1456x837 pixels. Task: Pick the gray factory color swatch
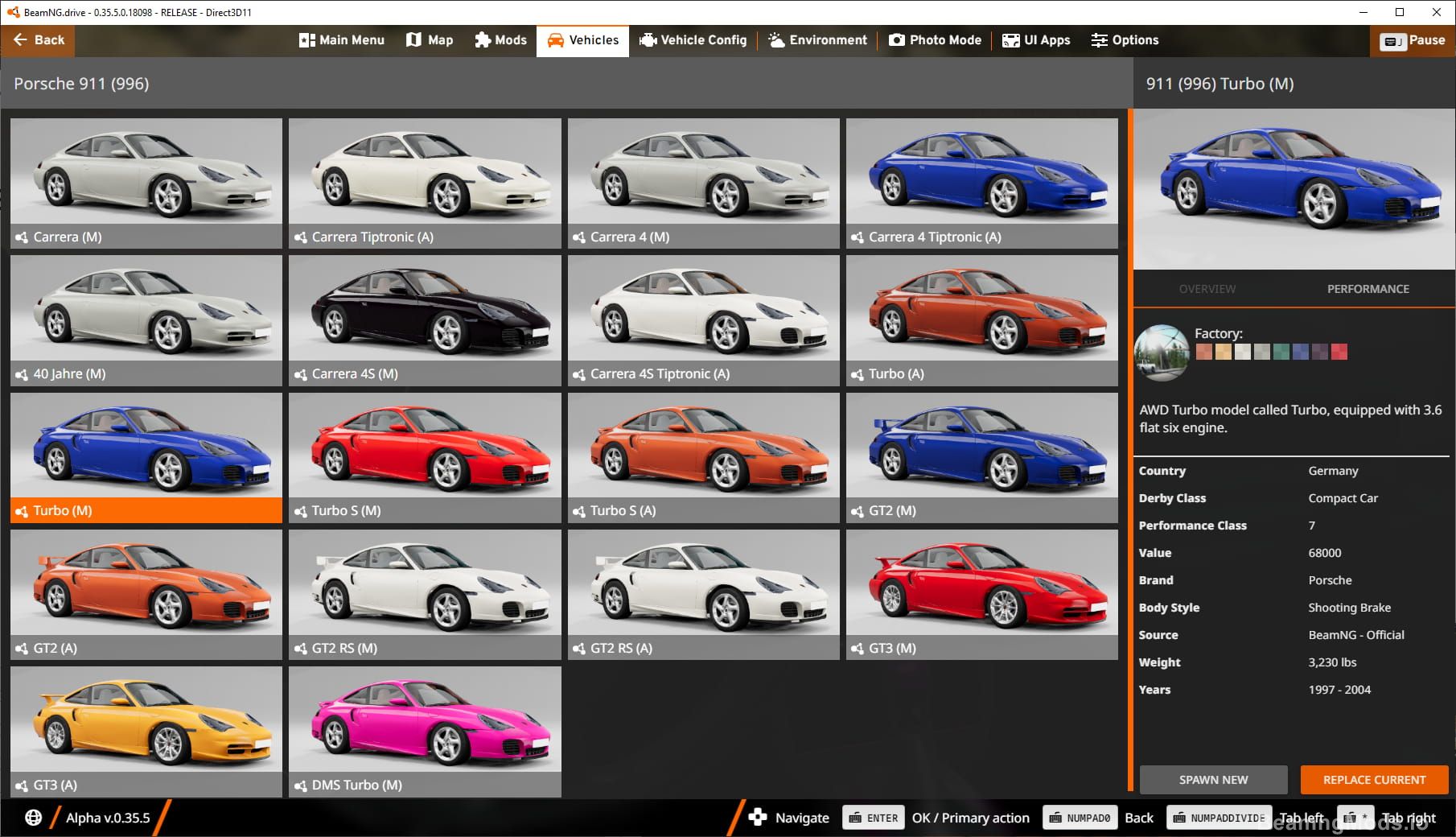[x=1261, y=352]
